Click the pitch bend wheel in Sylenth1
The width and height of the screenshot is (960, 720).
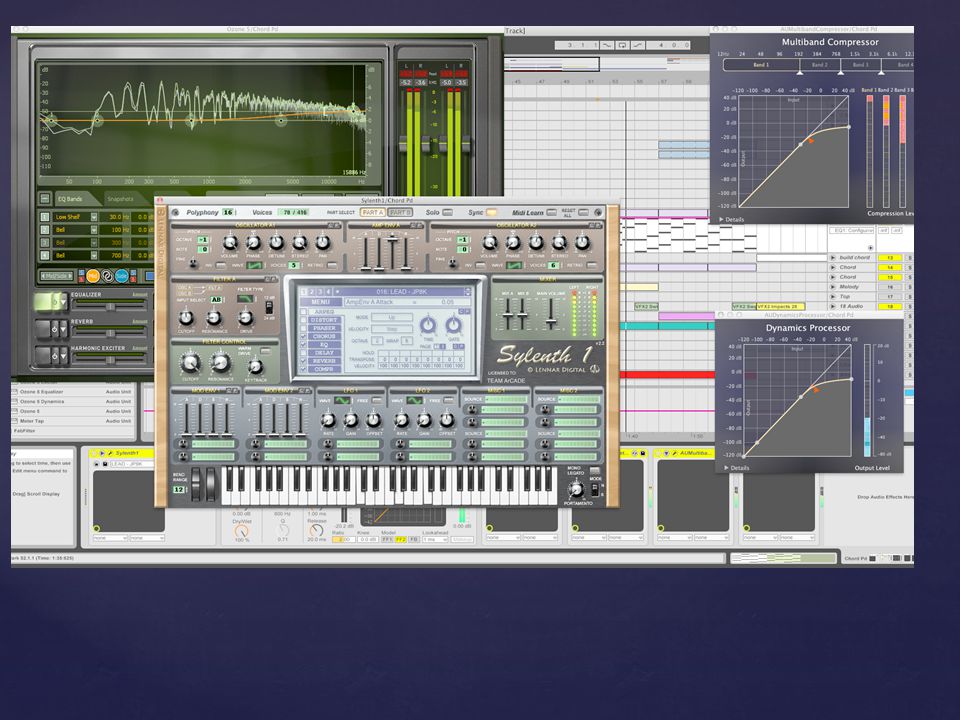point(196,484)
